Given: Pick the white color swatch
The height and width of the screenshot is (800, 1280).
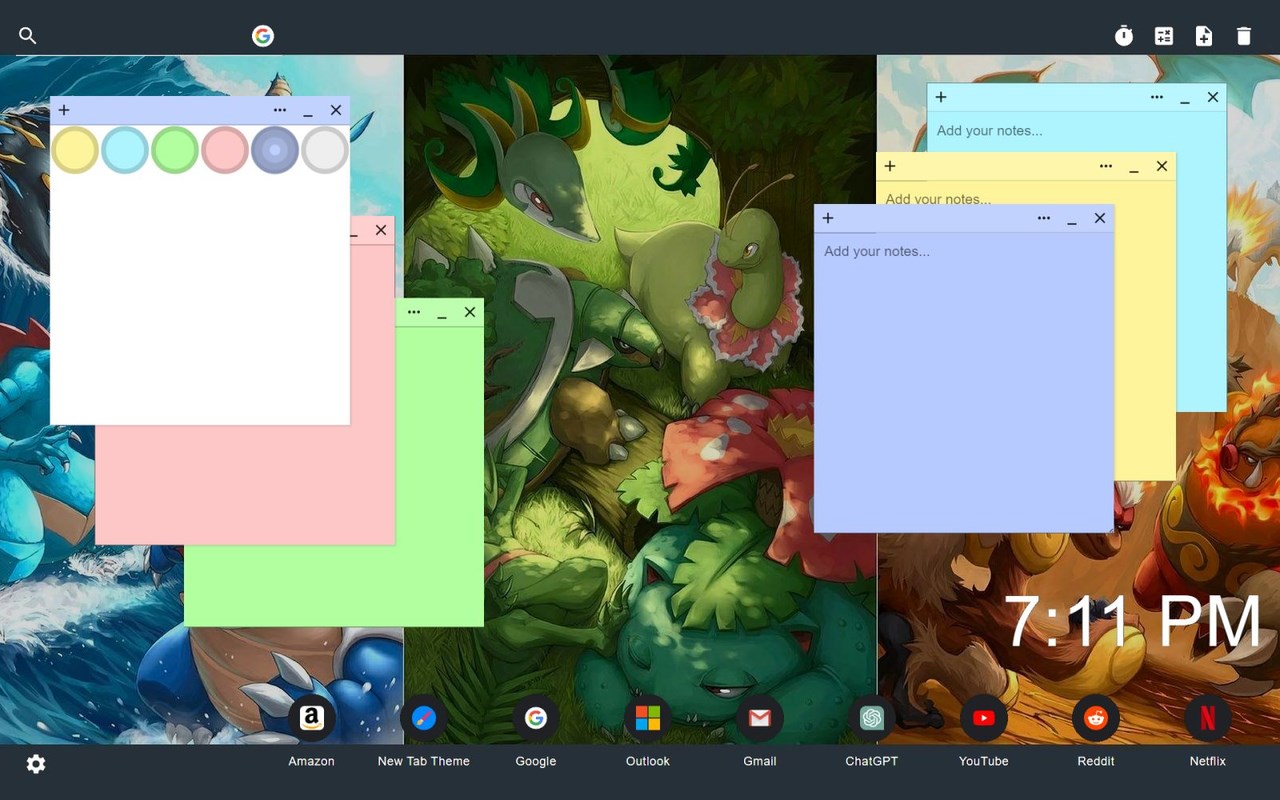Looking at the screenshot, I should (x=325, y=150).
